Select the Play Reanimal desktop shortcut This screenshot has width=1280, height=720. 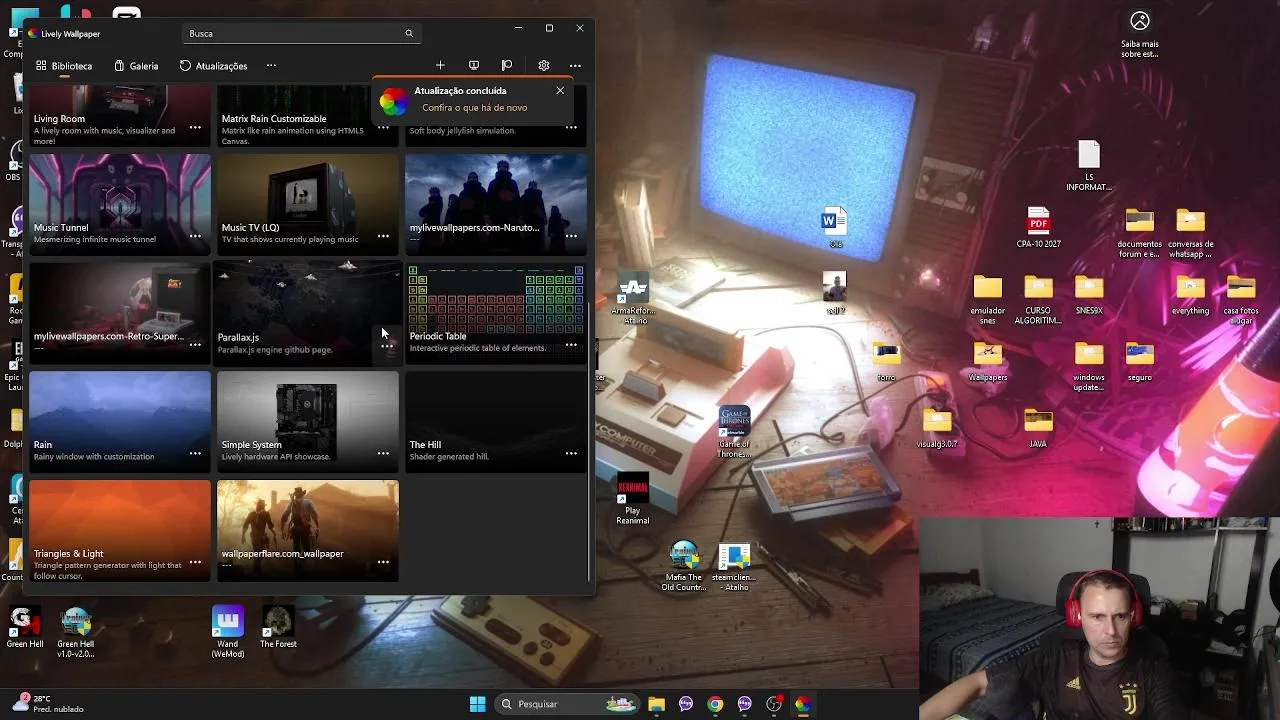632,499
